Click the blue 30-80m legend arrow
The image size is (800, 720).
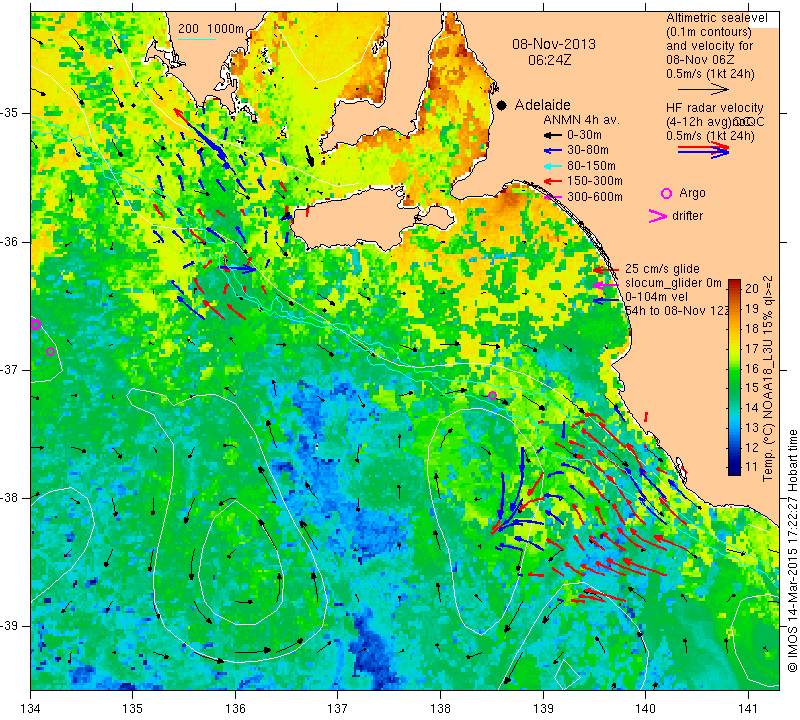(x=553, y=151)
